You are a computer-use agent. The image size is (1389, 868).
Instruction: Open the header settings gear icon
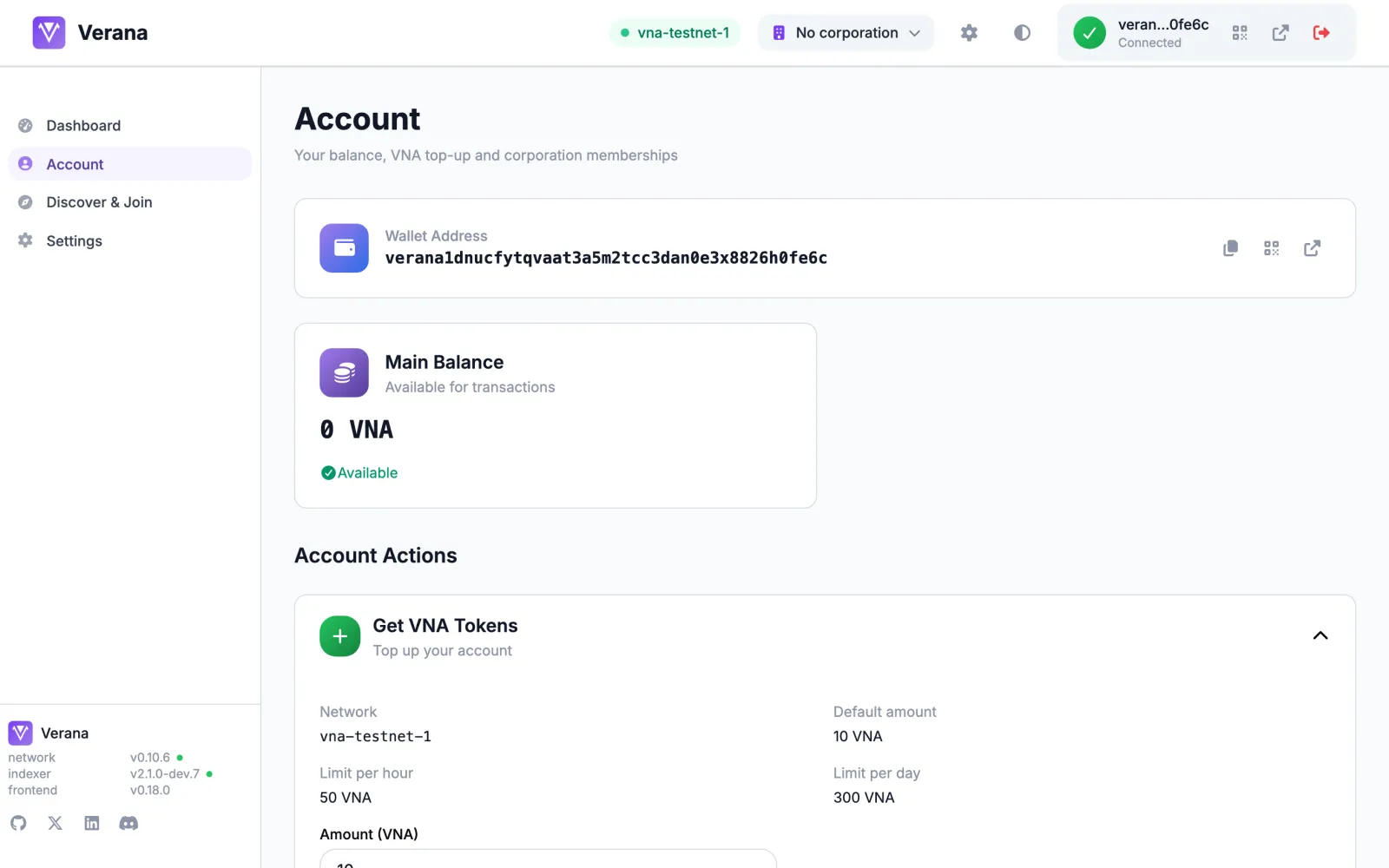[x=969, y=33]
